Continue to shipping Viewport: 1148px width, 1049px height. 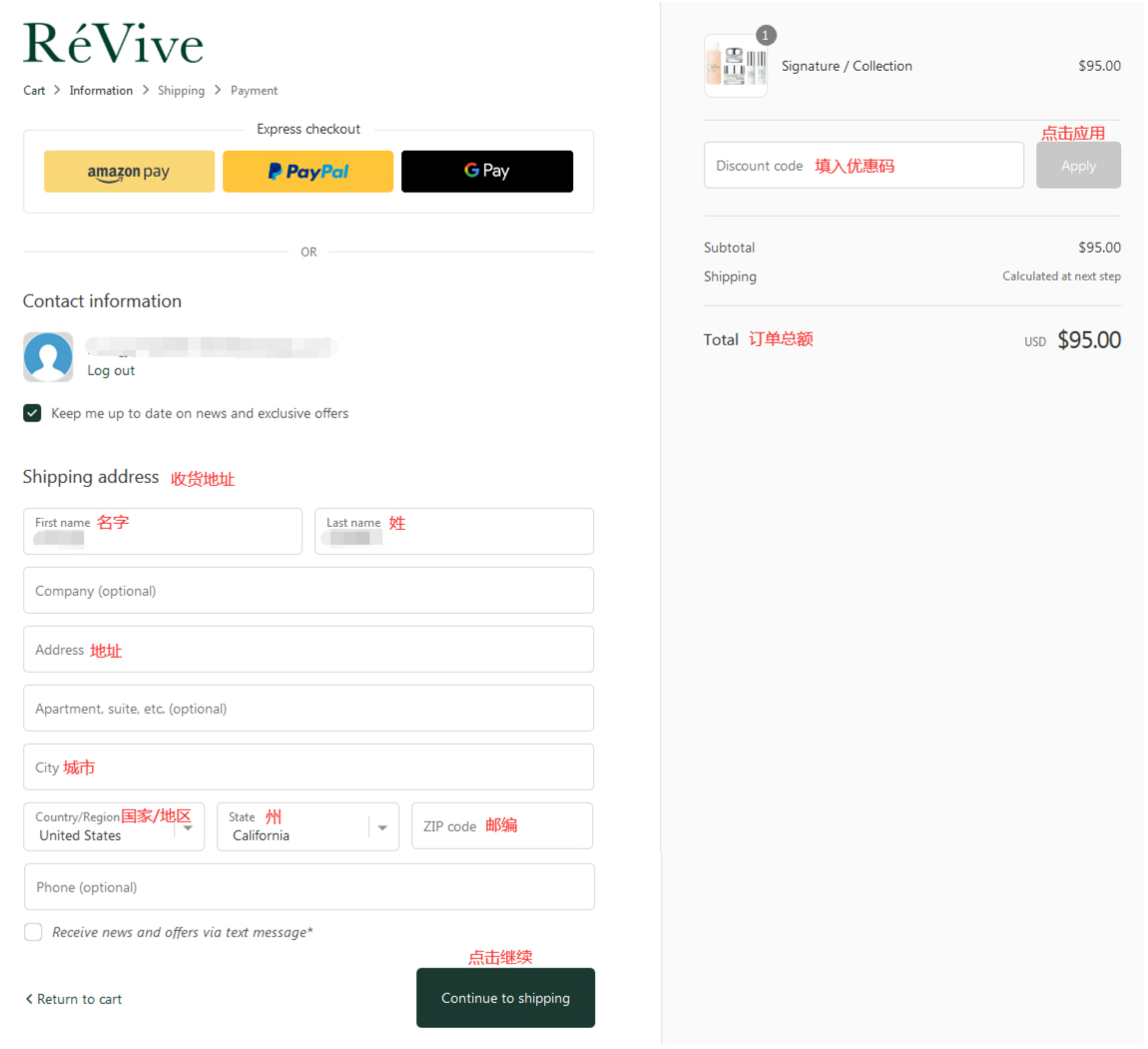tap(506, 998)
